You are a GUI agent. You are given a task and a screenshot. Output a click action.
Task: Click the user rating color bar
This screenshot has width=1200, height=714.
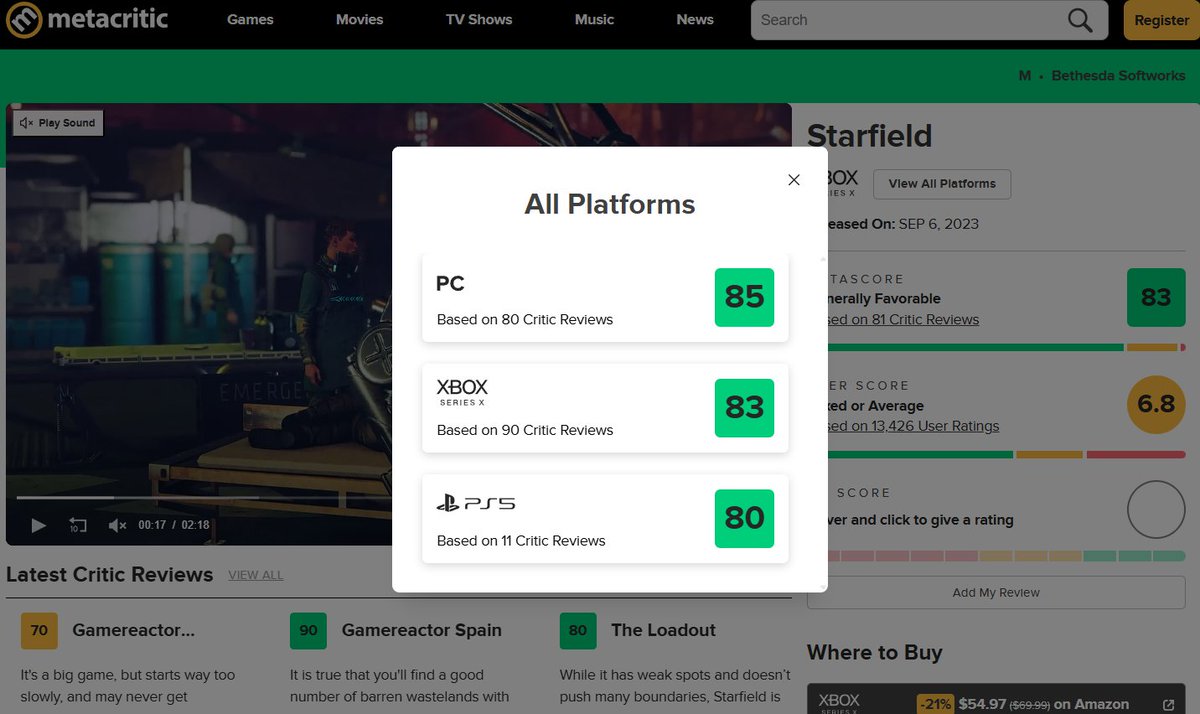(1005, 556)
